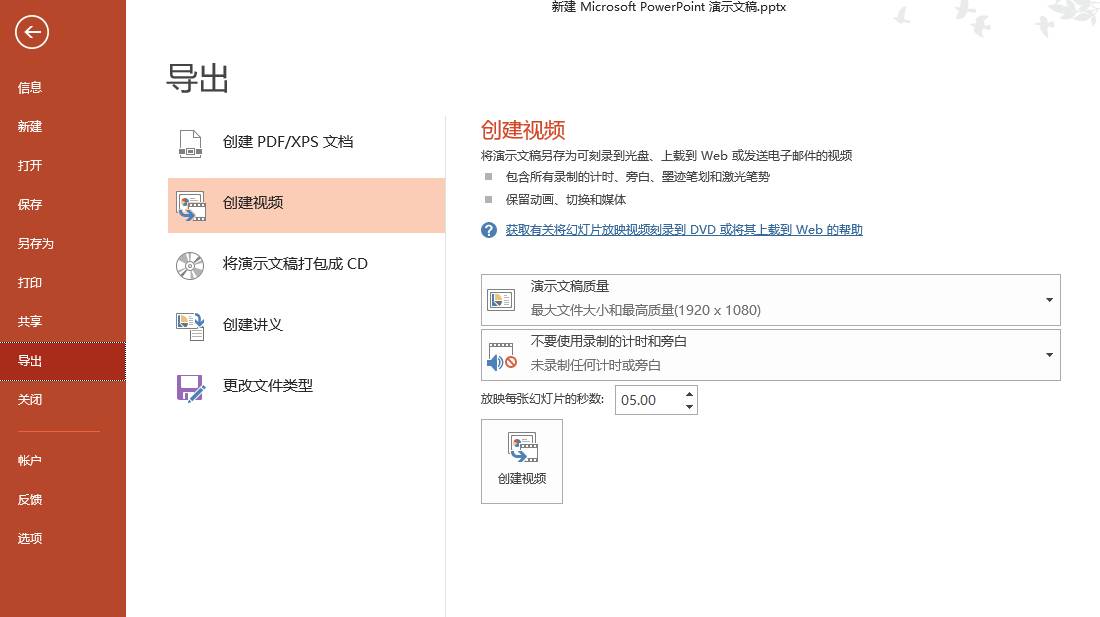This screenshot has height=617, width=1100.
Task: Click the 创建讲义 icon
Action: (189, 324)
